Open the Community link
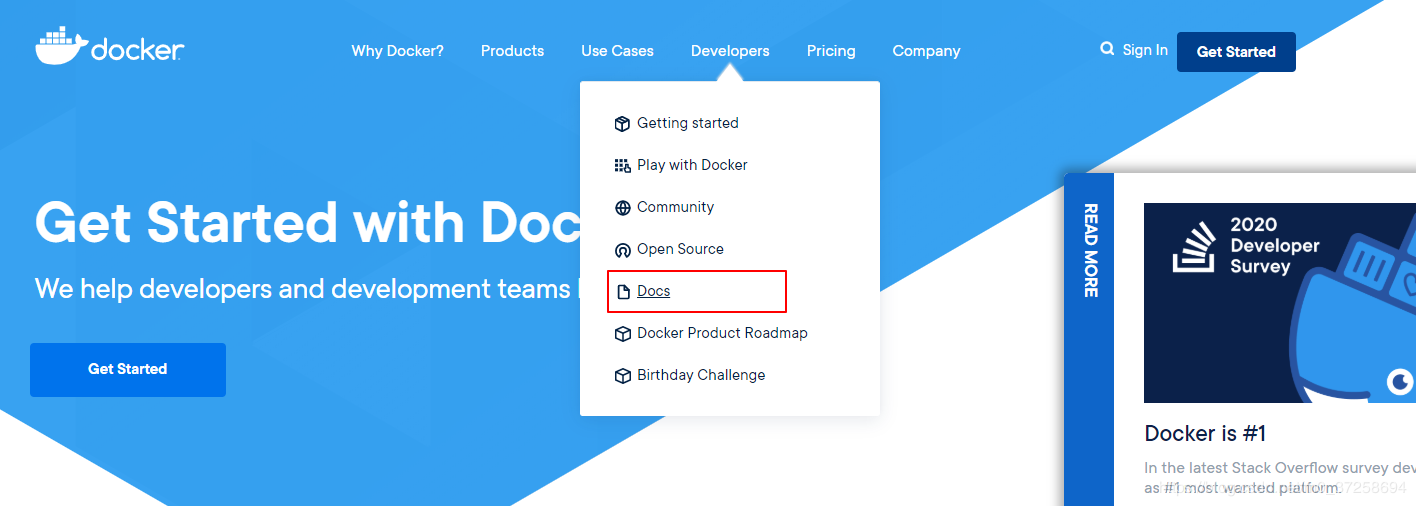The image size is (1416, 506). tap(675, 207)
